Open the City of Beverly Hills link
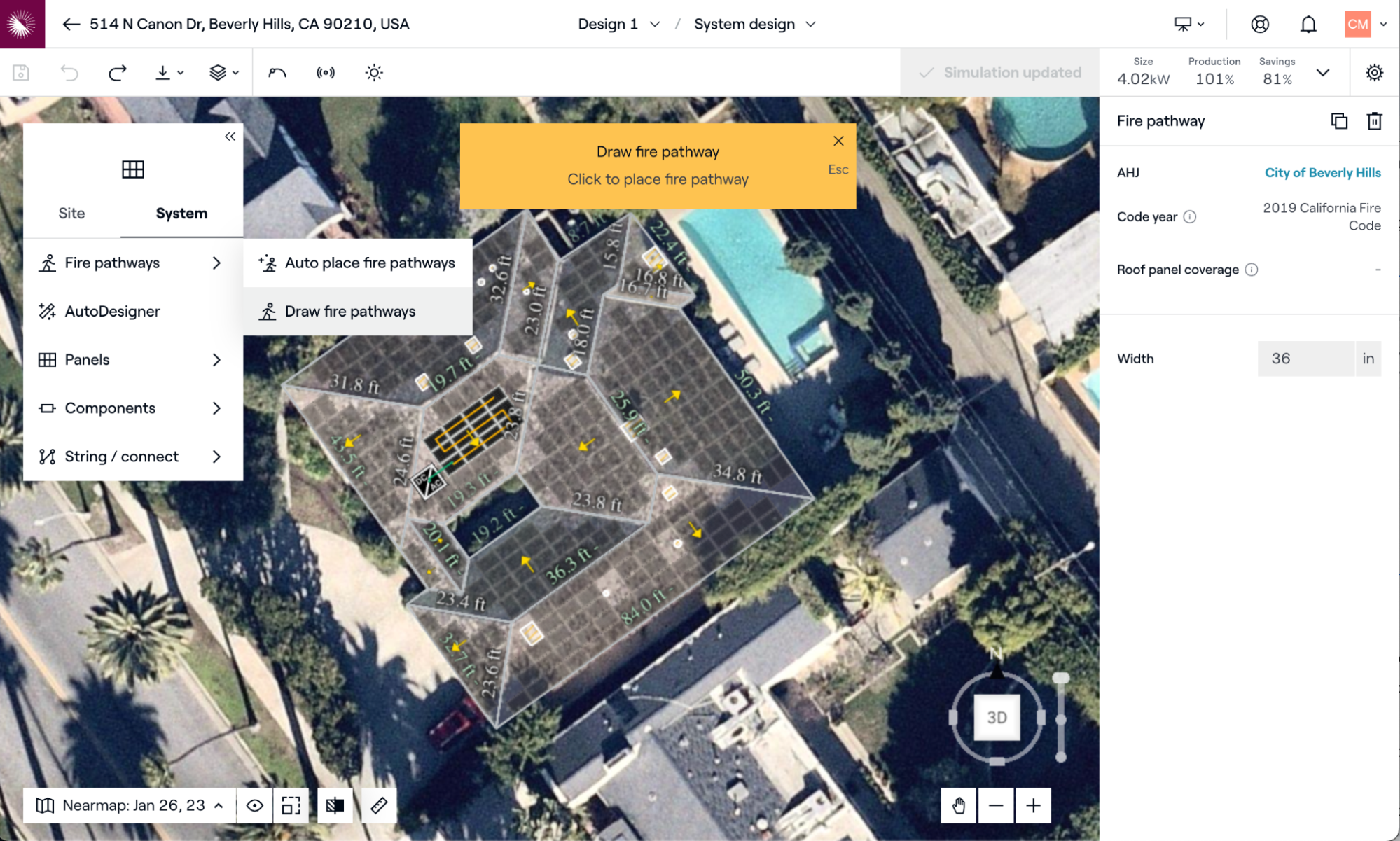This screenshot has width=1400, height=841. [1322, 172]
